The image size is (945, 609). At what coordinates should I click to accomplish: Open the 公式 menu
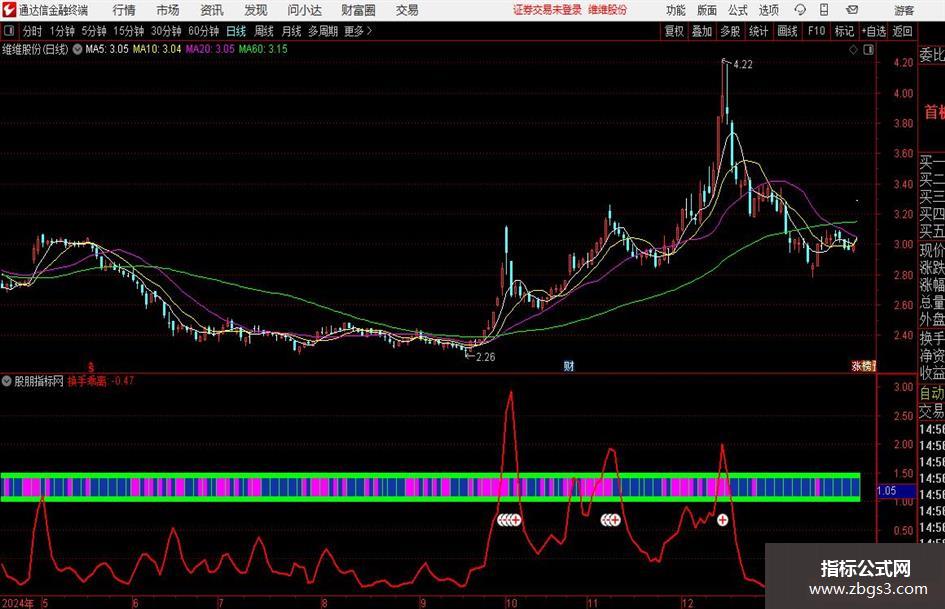click(738, 10)
